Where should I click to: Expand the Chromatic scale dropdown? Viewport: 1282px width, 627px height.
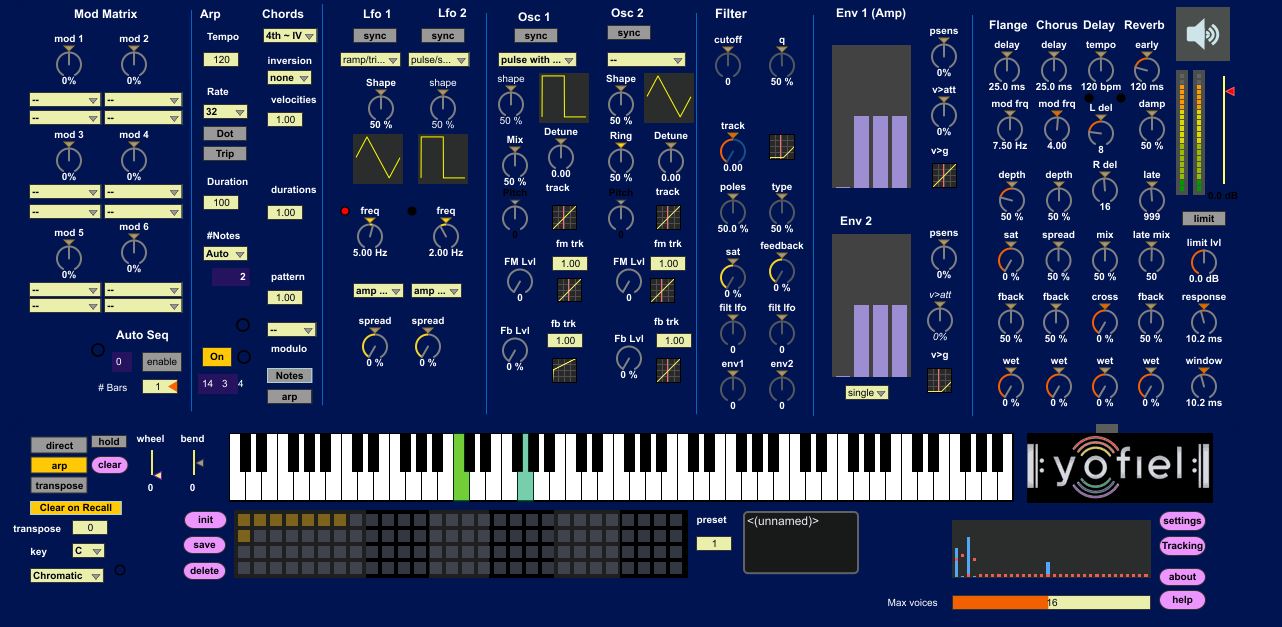(x=67, y=576)
